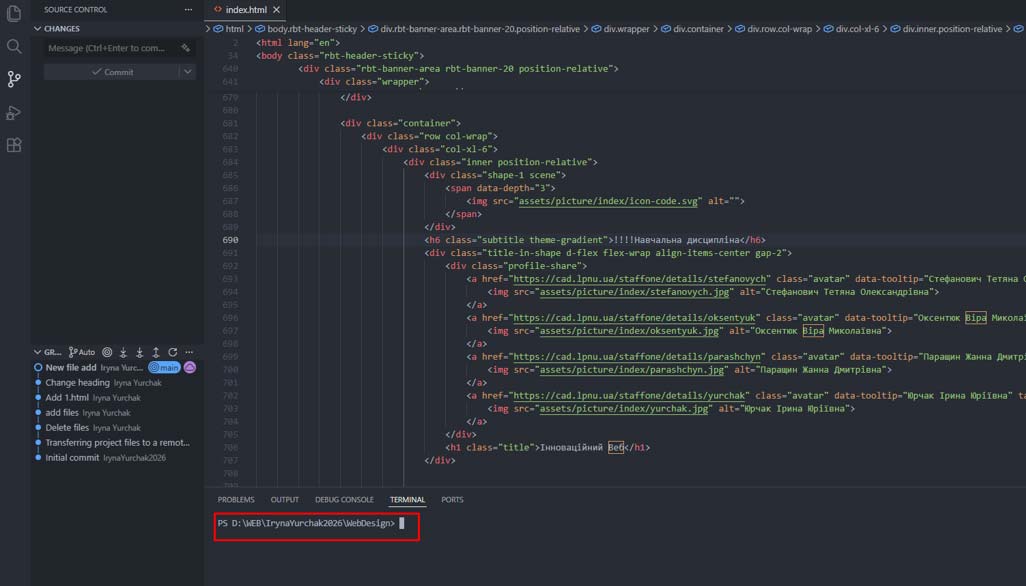This screenshot has height=586, width=1026.
Task: Go to current history item target icon
Action: (x=107, y=352)
